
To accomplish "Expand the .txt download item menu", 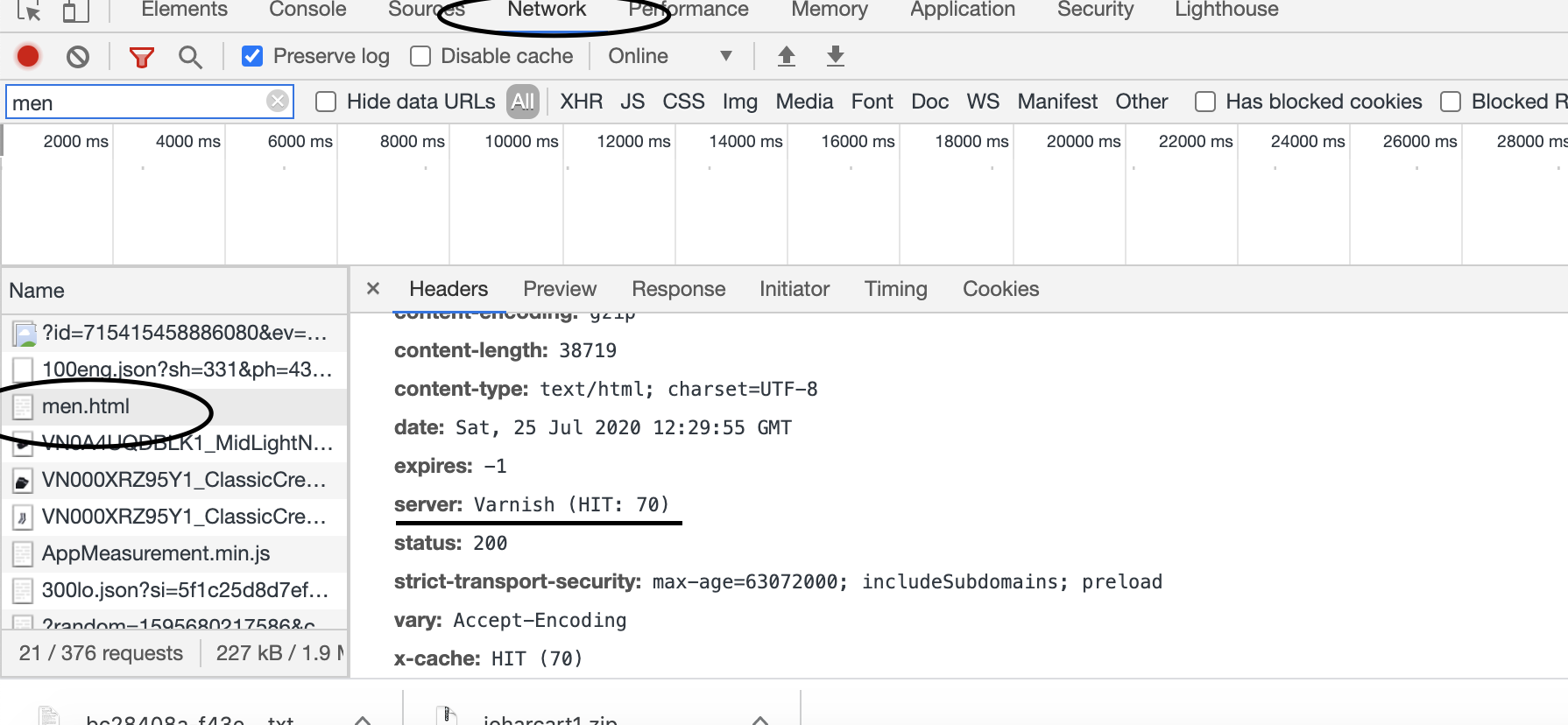I will (x=363, y=720).
